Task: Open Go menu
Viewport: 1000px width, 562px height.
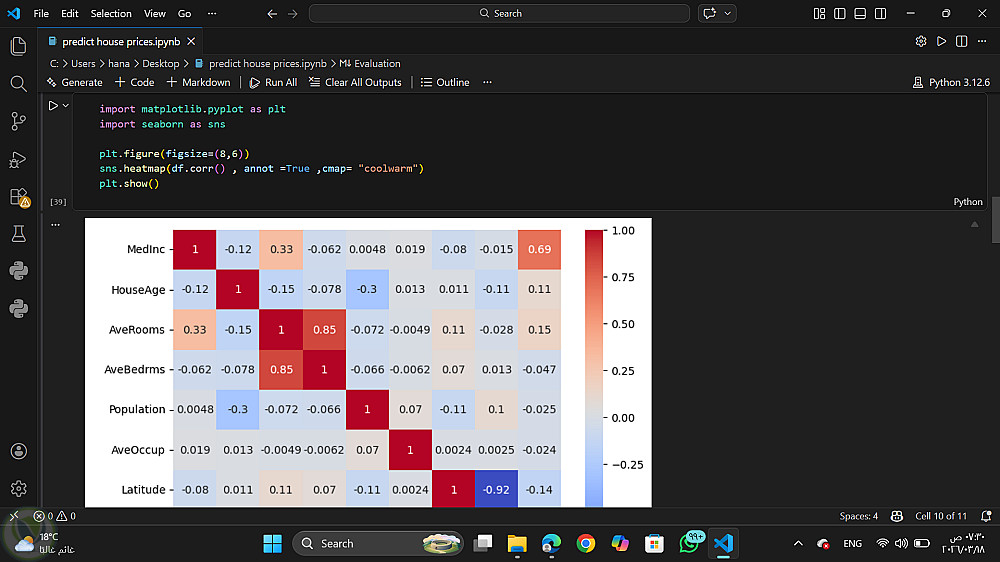Action: [184, 13]
